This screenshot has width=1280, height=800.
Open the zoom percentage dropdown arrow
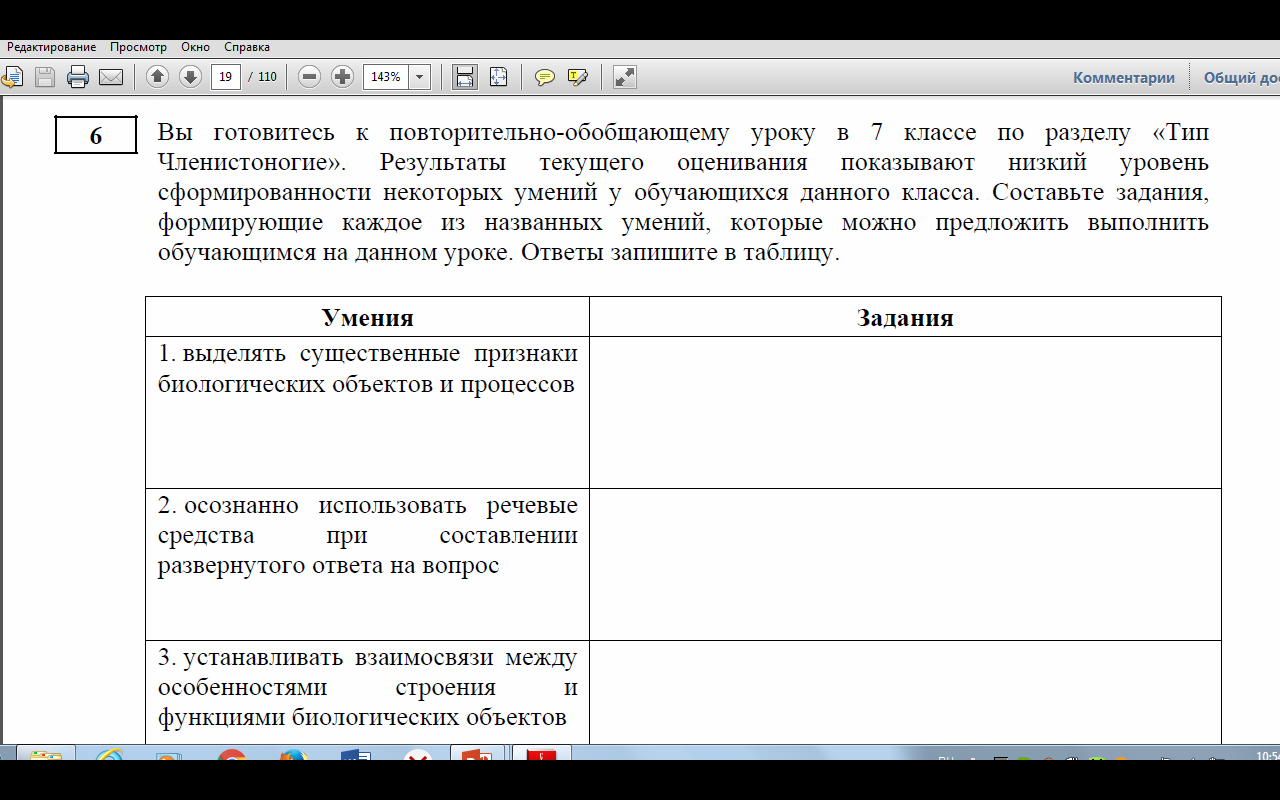click(x=420, y=77)
